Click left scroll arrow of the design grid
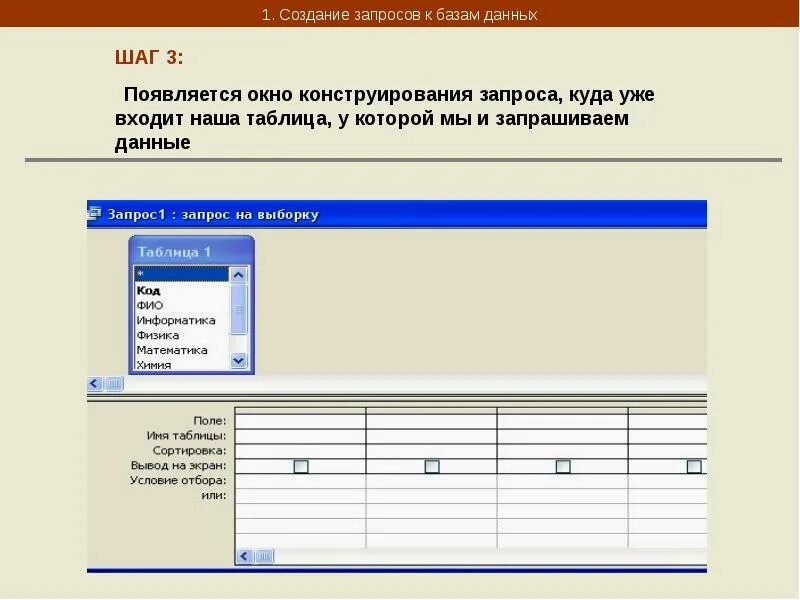 [x=245, y=556]
